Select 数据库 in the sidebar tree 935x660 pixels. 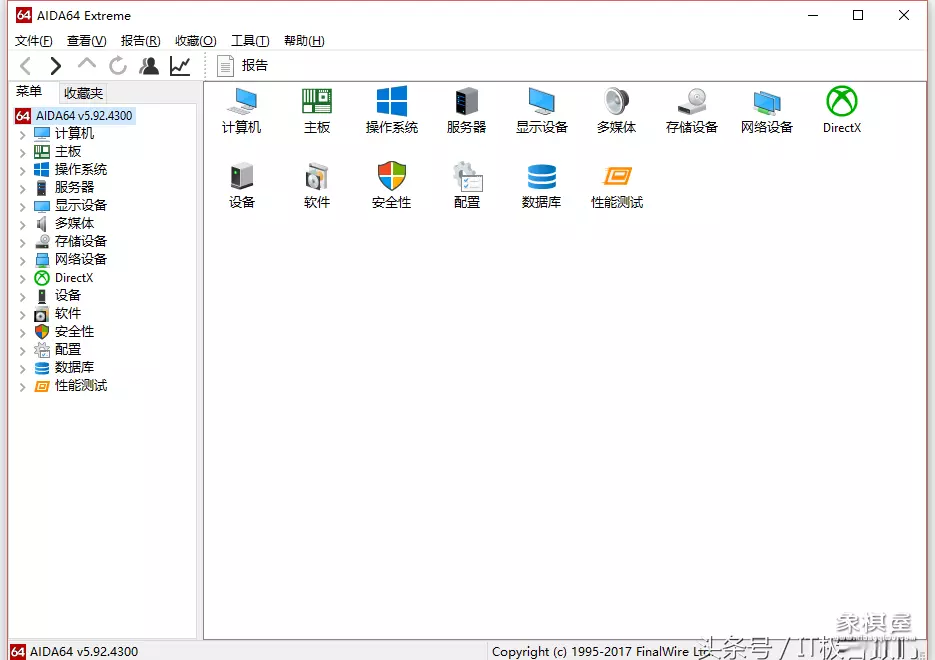click(x=75, y=367)
